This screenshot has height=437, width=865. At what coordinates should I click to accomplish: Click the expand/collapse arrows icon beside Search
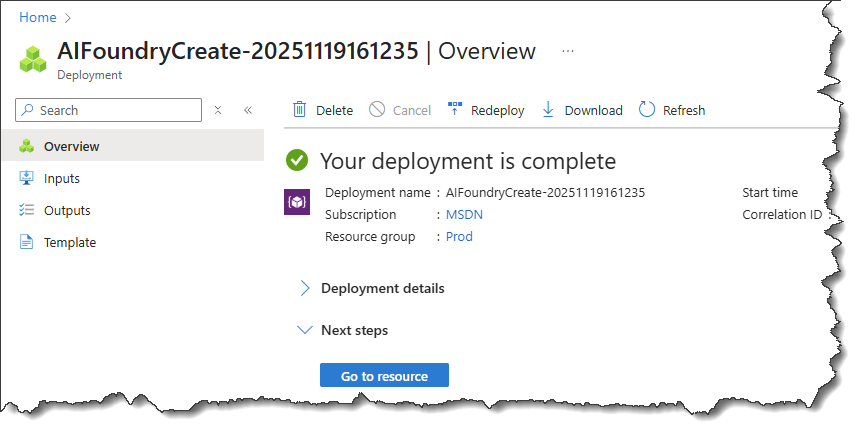pos(218,110)
